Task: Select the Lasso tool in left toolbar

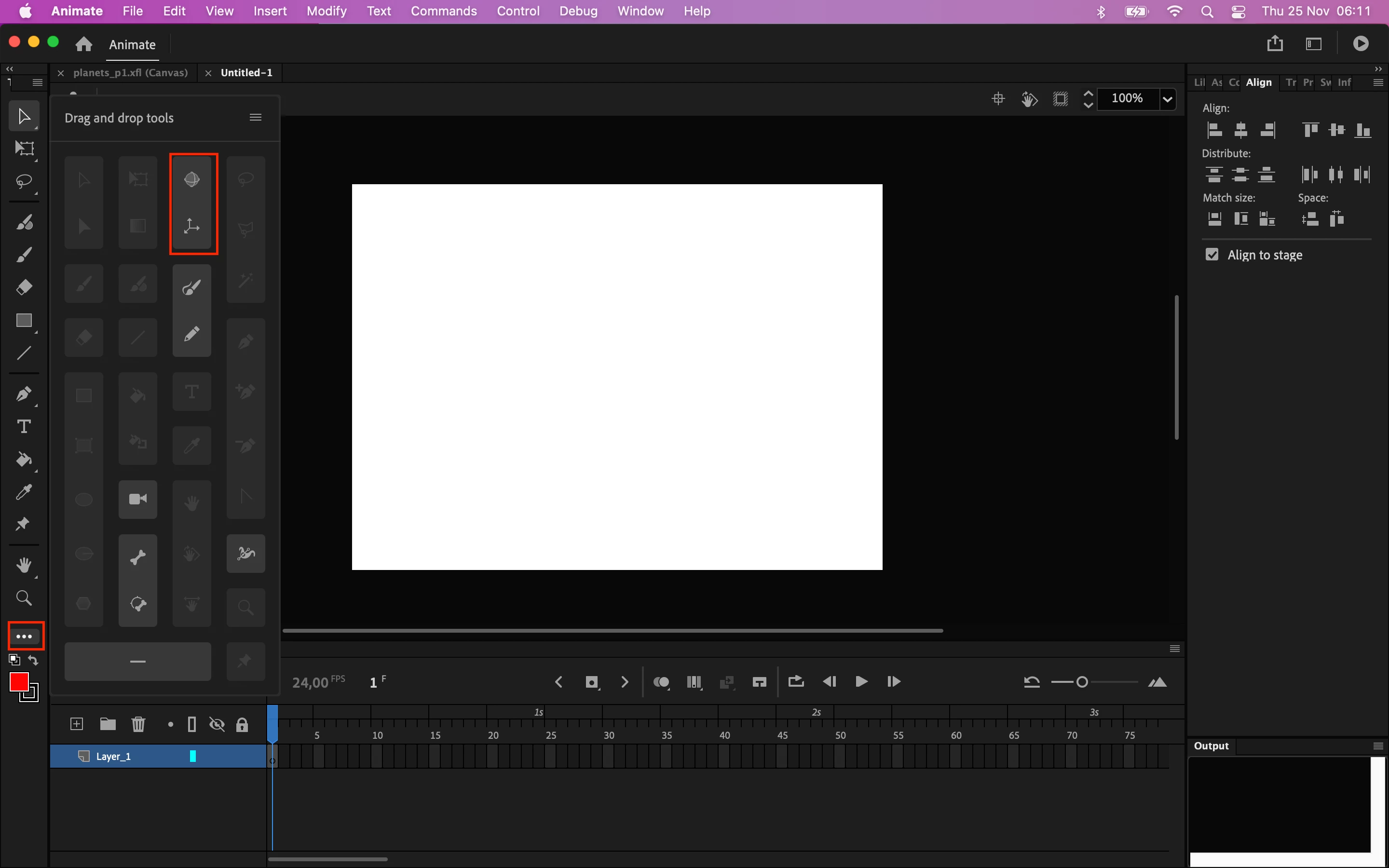Action: (x=24, y=181)
